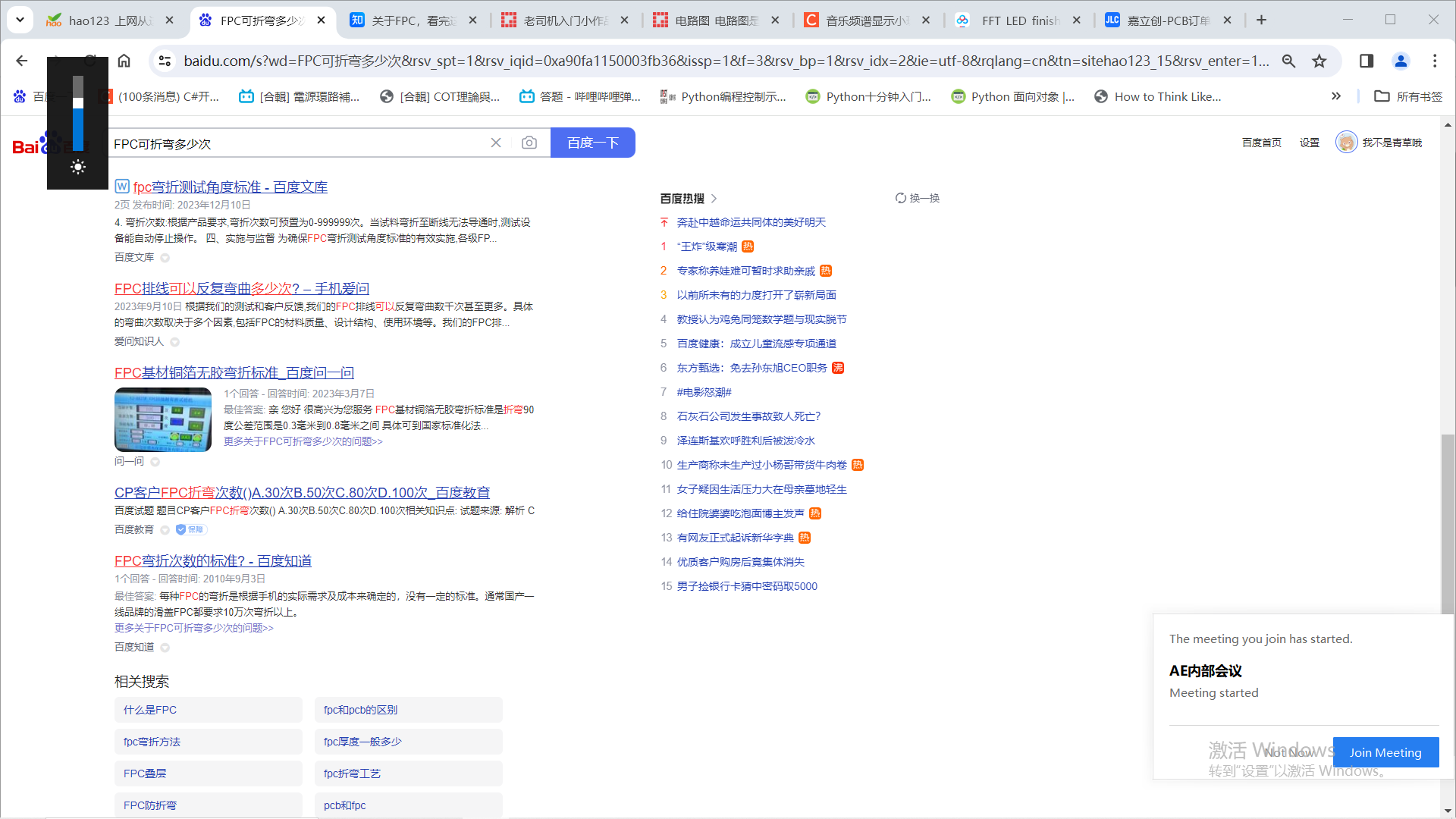Click the 保障 badge next to 百度教育
Image resolution: width=1456 pixels, height=819 pixels.
(x=191, y=529)
